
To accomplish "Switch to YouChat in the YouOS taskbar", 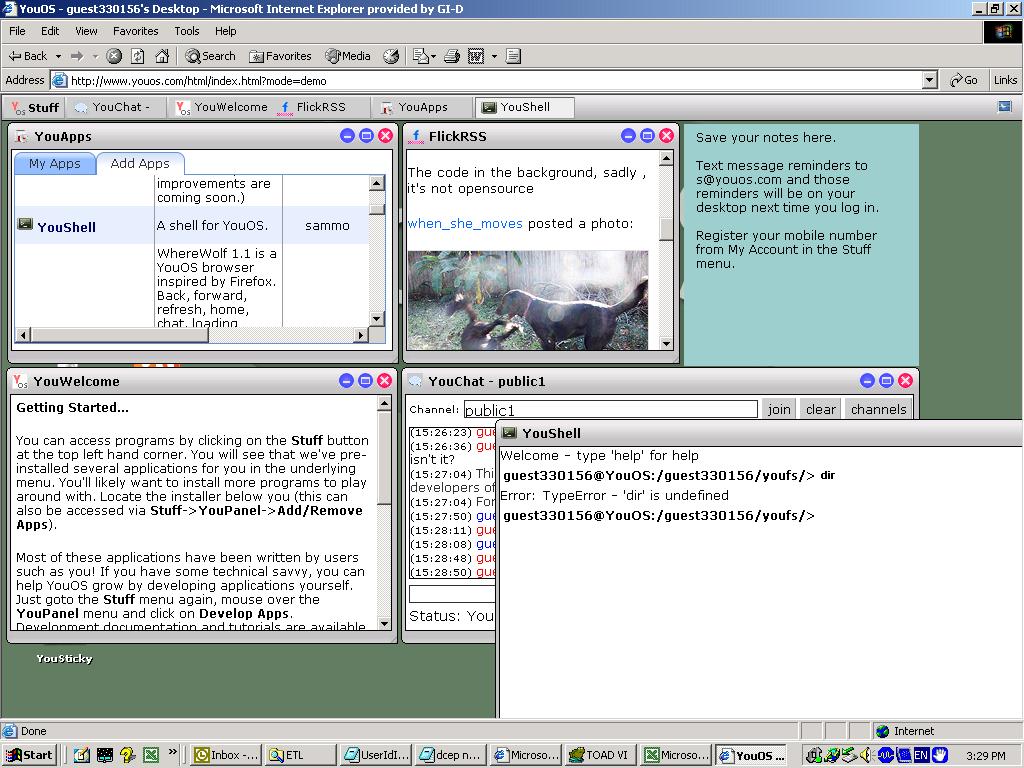I will click(x=116, y=107).
